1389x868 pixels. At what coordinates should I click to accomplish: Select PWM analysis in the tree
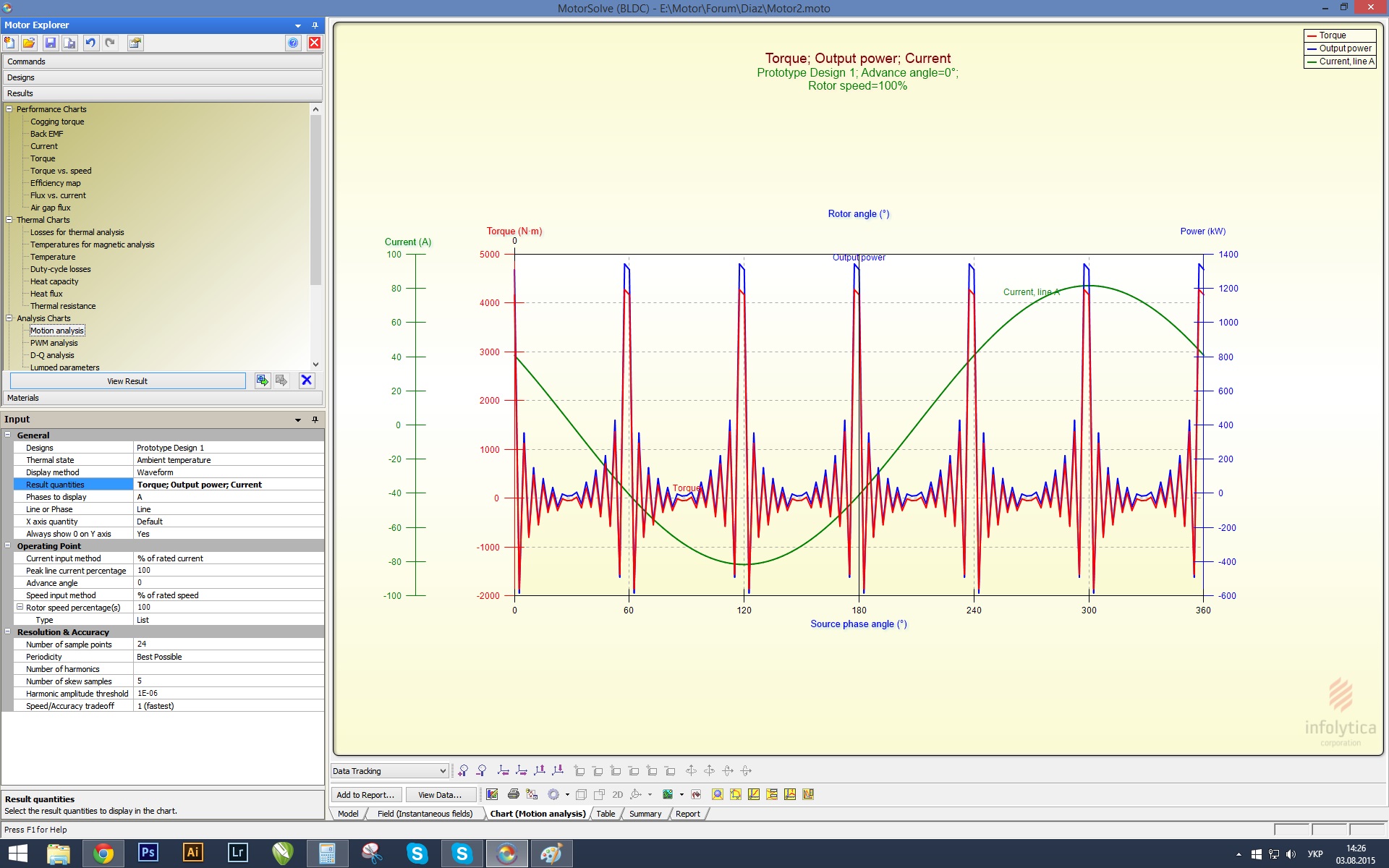(54, 343)
